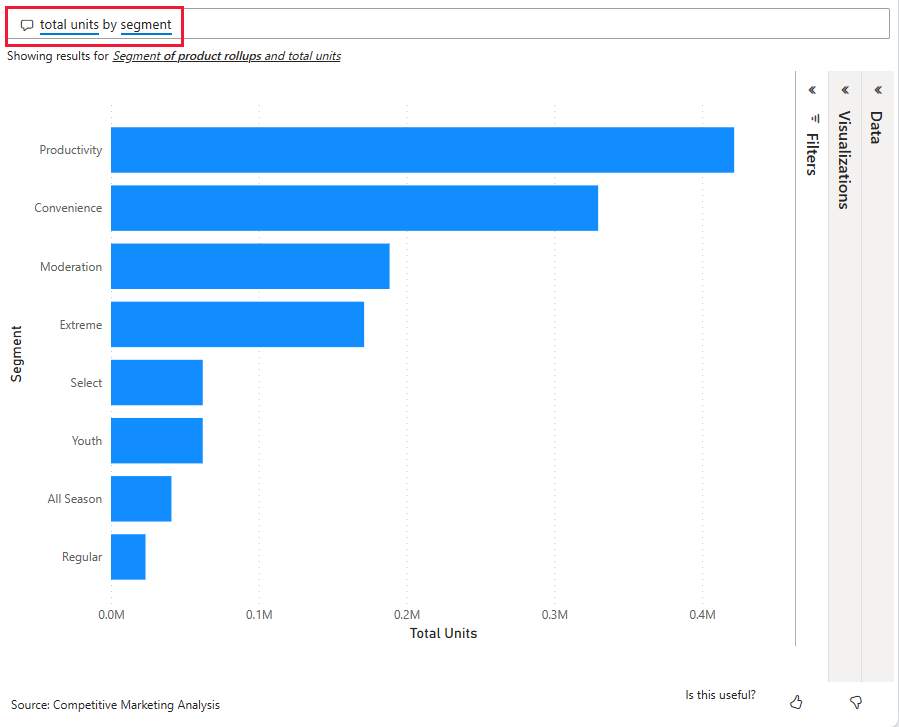Select the Convenience bar

[x=354, y=208]
